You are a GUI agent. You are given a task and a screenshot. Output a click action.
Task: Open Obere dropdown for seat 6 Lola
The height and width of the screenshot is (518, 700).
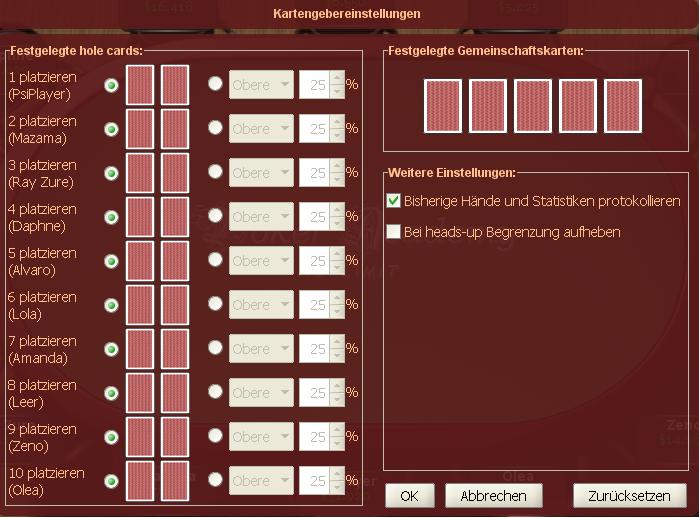tap(261, 305)
